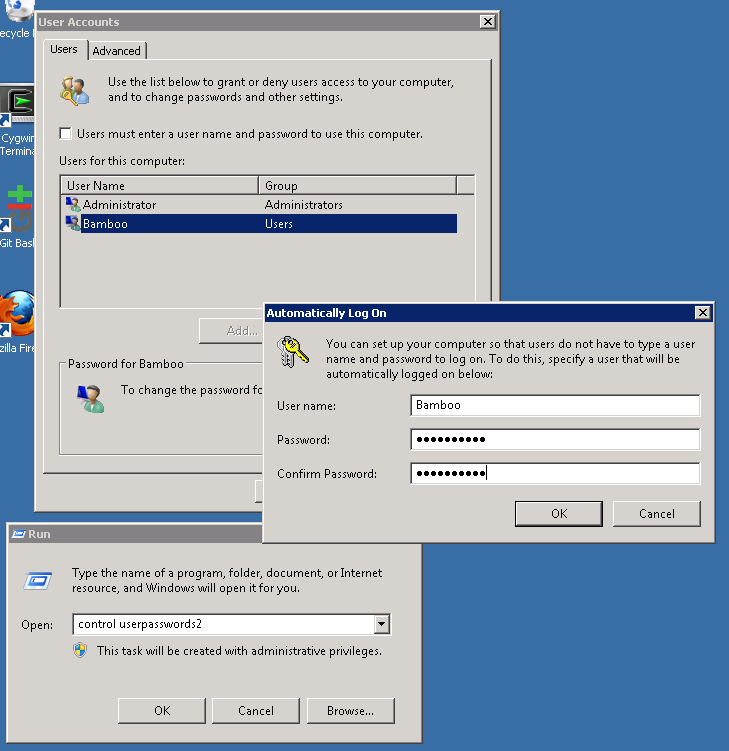This screenshot has height=751, width=729.
Task: Close the Automatically Log On dialog
Action: click(703, 313)
